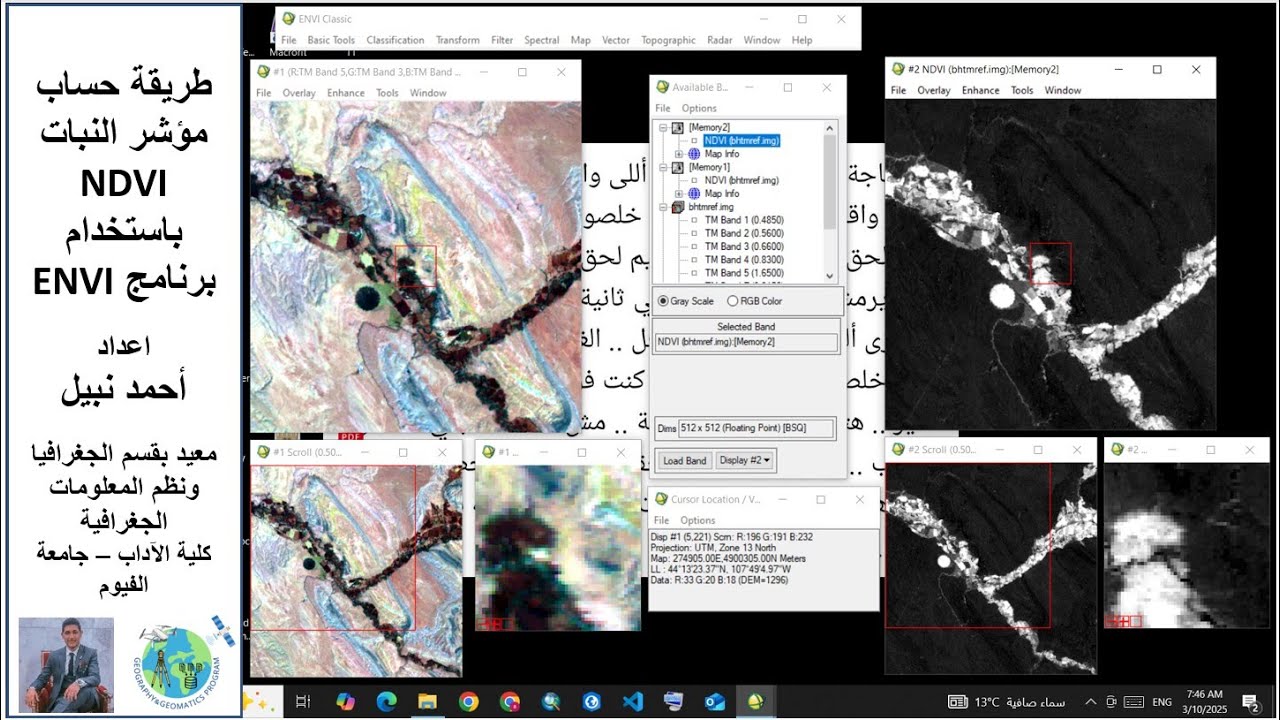
Task: Open Outlook from the taskbar
Action: click(x=714, y=701)
